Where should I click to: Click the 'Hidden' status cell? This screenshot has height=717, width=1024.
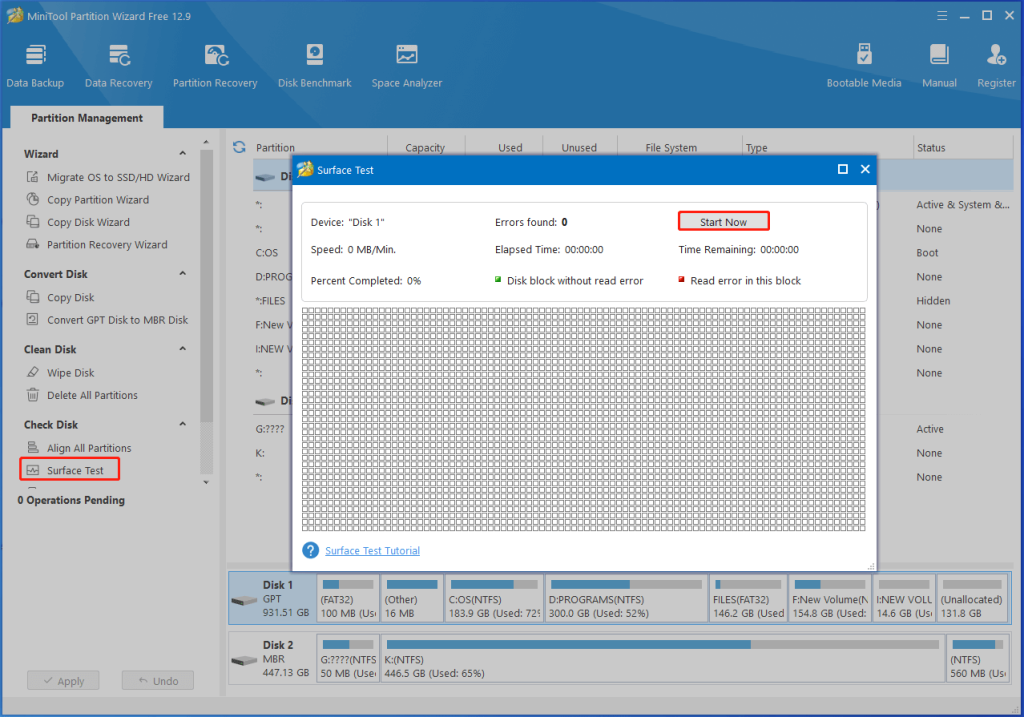click(x=933, y=300)
